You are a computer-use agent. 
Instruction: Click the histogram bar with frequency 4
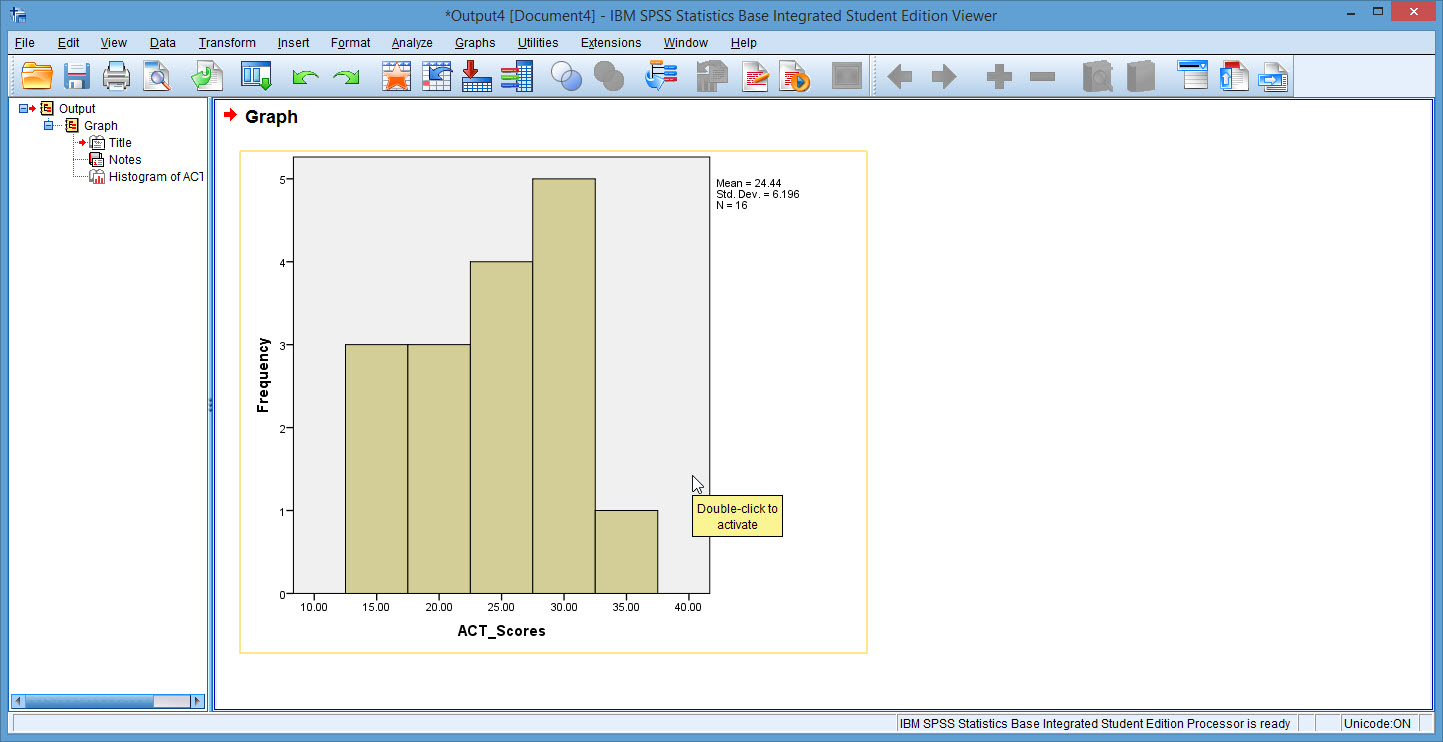[501, 428]
